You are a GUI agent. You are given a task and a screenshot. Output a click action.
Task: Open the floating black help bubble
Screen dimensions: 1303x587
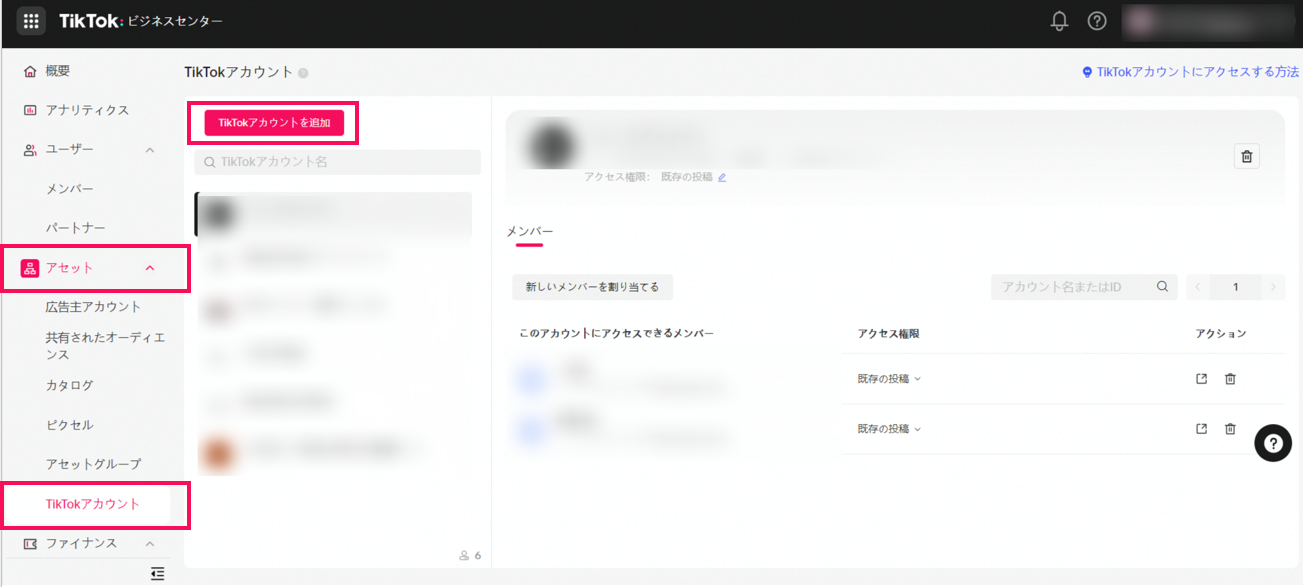1272,443
